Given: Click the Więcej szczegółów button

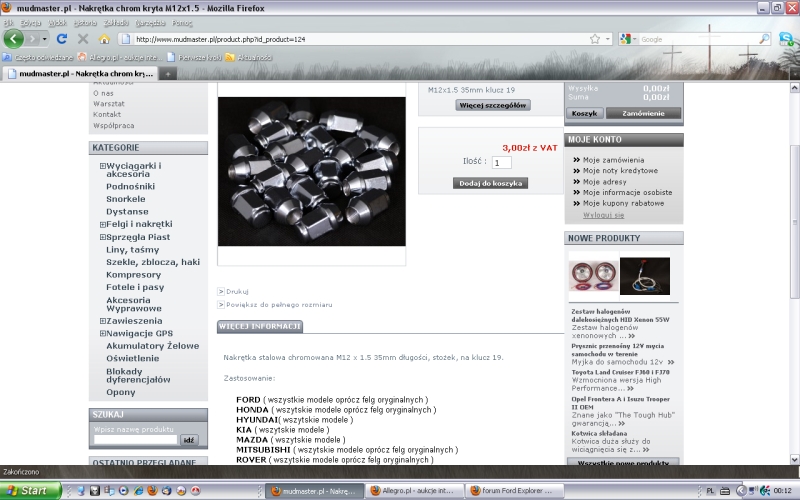Looking at the screenshot, I should point(493,105).
